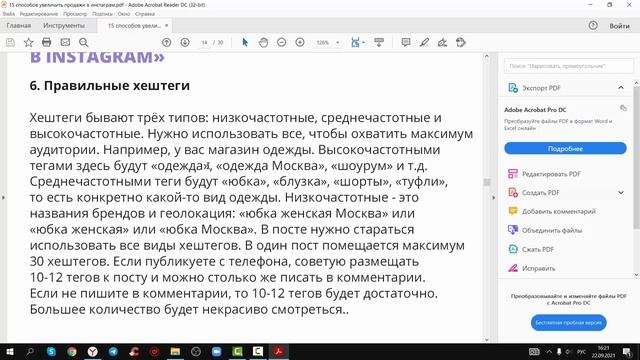Click the Войти sign-in button
Screen dimensions: 640x360
coord(619,26)
